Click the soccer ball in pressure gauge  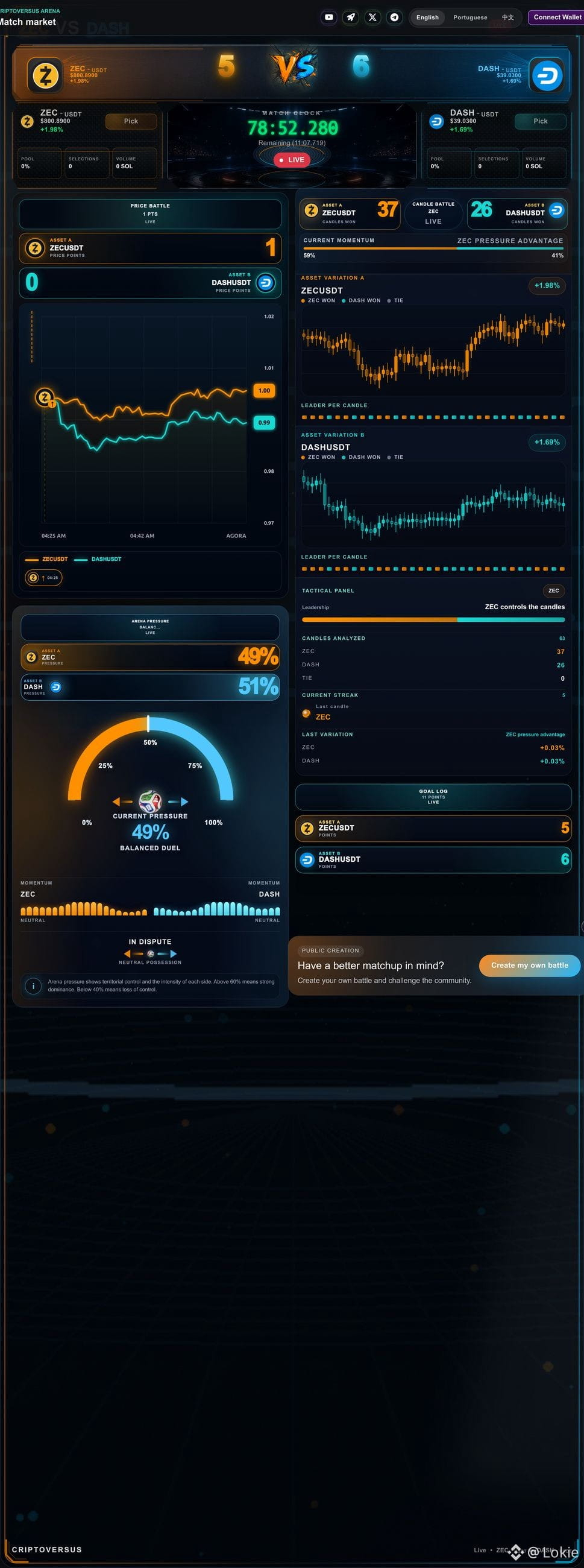pyautogui.click(x=149, y=801)
